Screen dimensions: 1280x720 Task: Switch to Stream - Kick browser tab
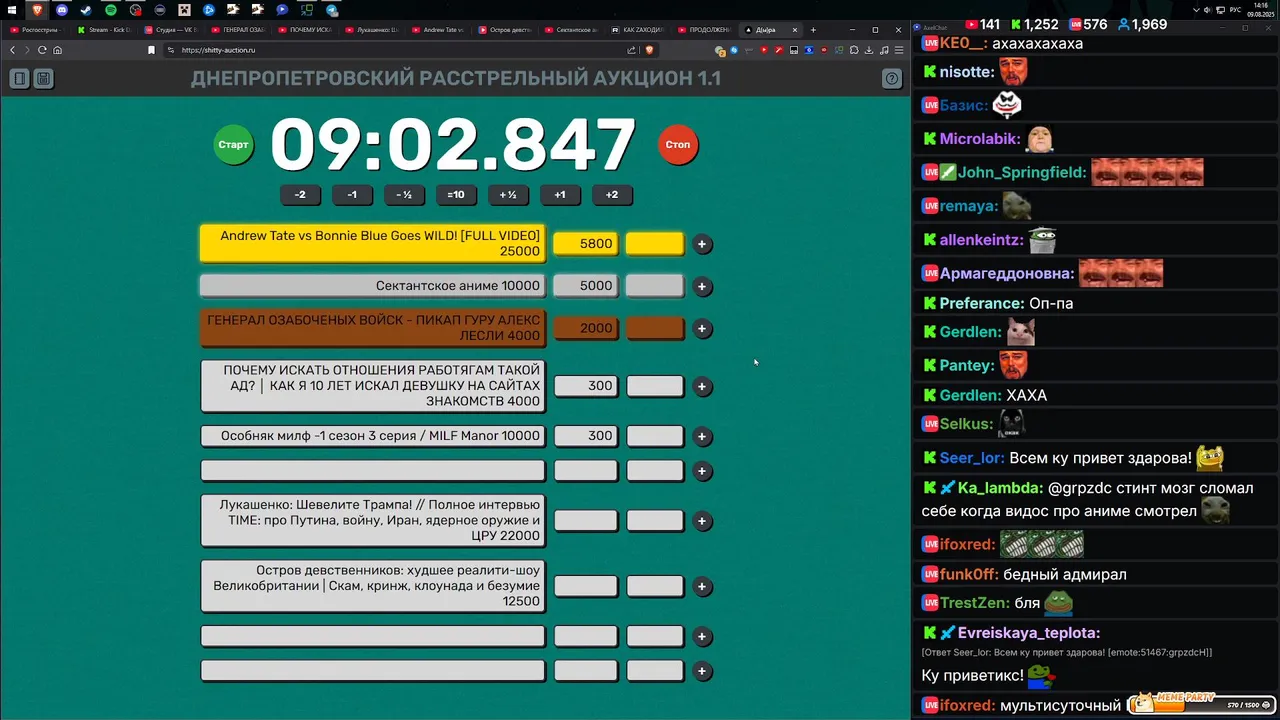click(x=104, y=30)
